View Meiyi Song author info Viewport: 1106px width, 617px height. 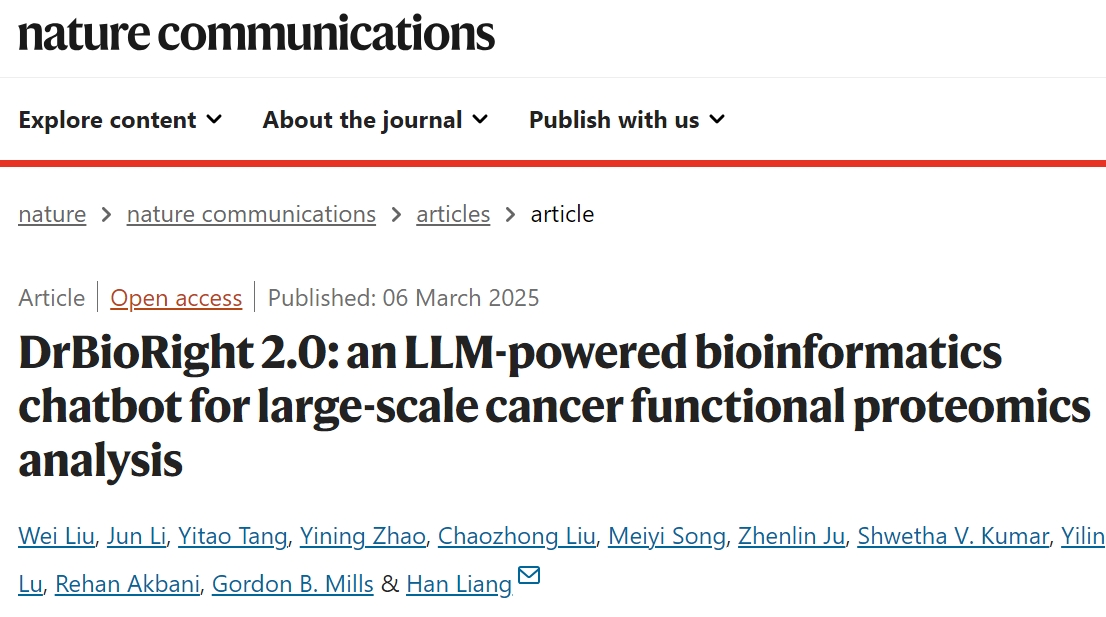pos(667,537)
